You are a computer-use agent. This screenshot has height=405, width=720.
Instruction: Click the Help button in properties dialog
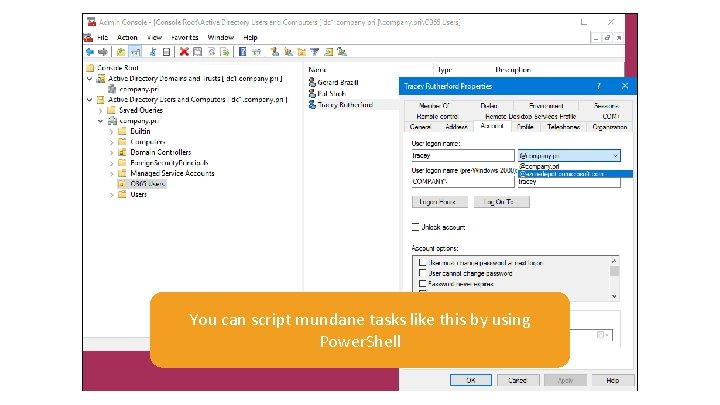(613, 380)
